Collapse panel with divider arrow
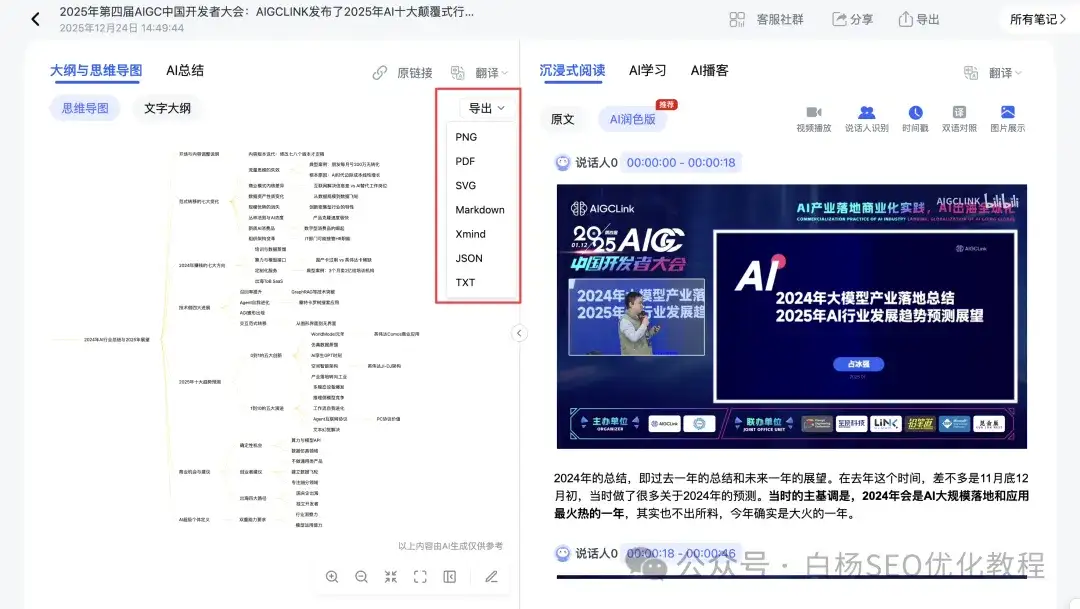 click(519, 333)
